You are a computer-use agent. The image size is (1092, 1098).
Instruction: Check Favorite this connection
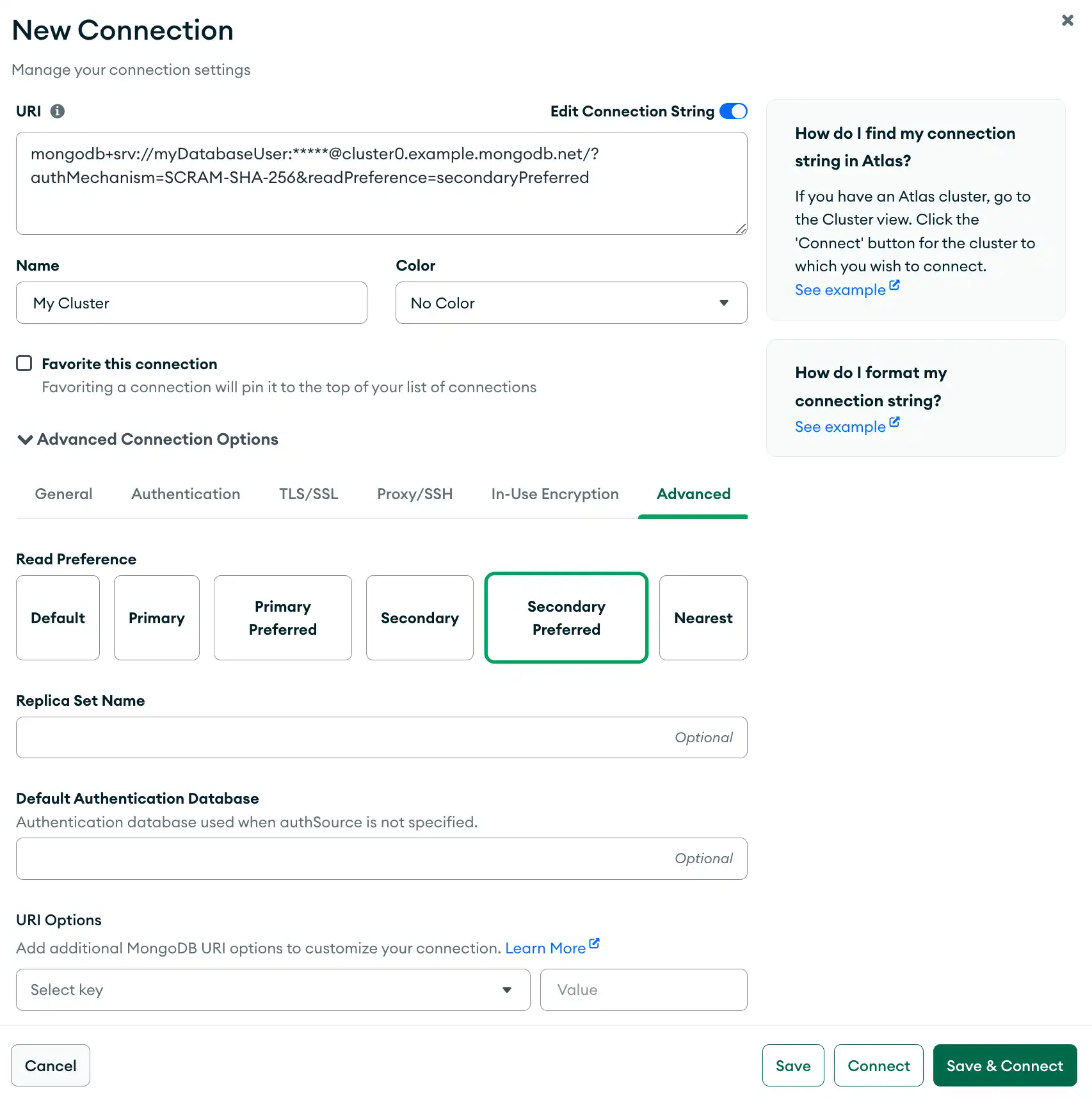(x=24, y=363)
